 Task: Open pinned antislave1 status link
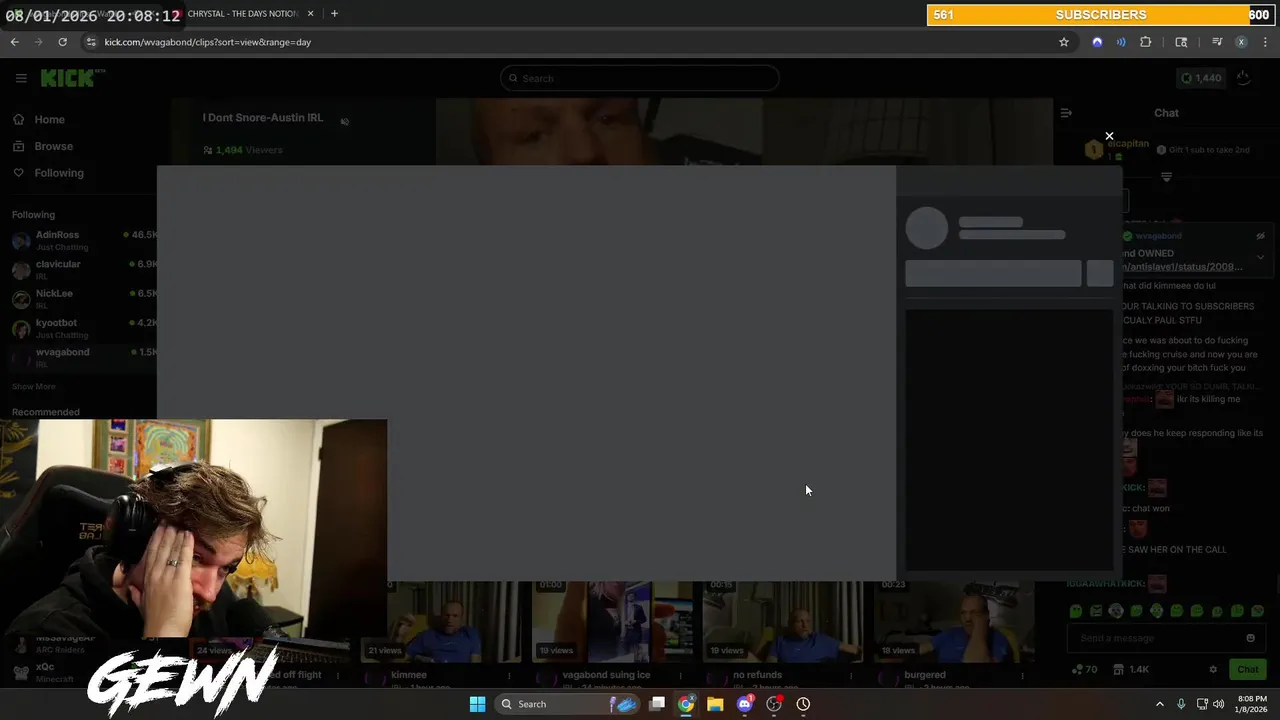tap(1182, 267)
